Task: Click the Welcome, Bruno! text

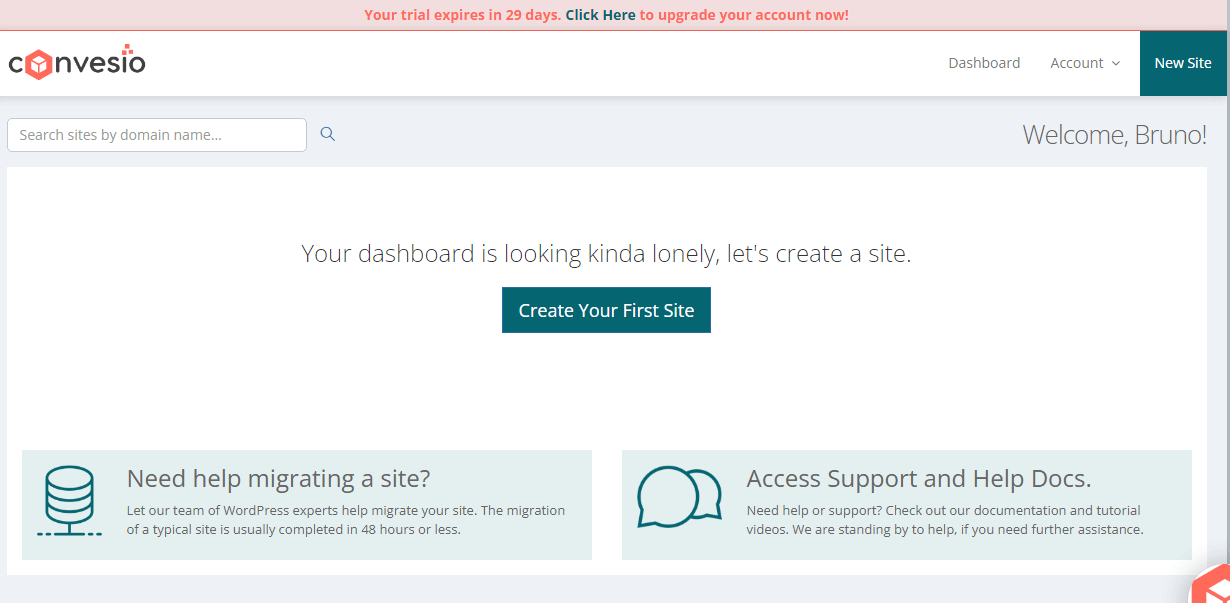Action: point(1114,134)
